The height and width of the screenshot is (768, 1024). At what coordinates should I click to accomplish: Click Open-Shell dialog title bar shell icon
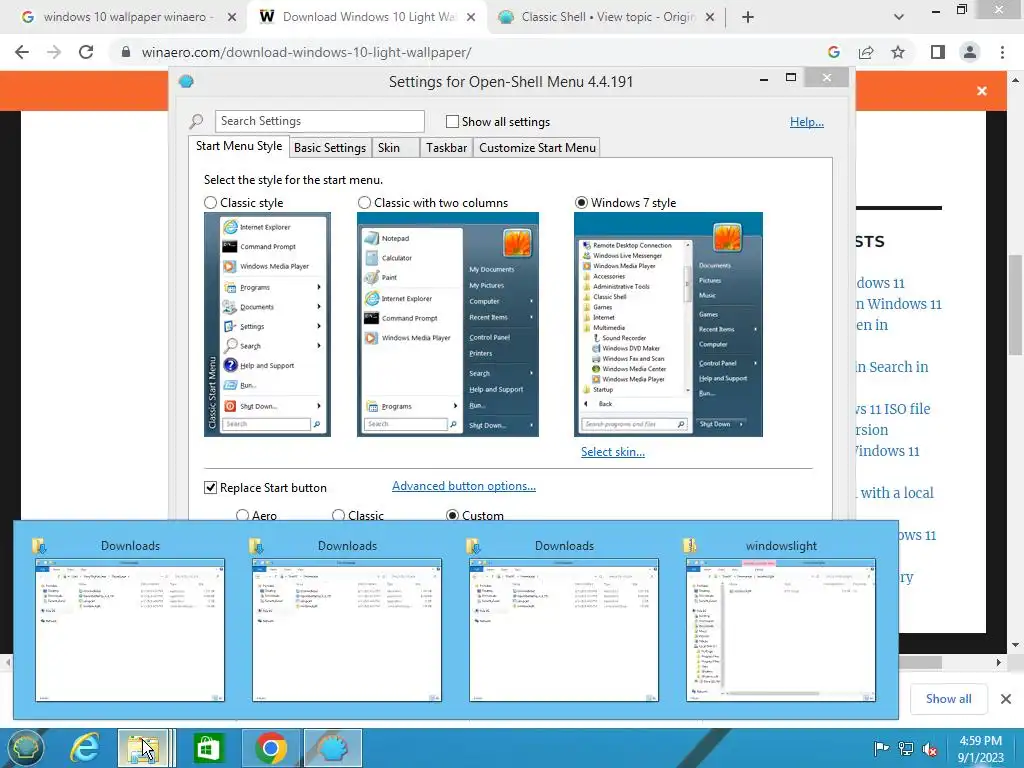[186, 82]
